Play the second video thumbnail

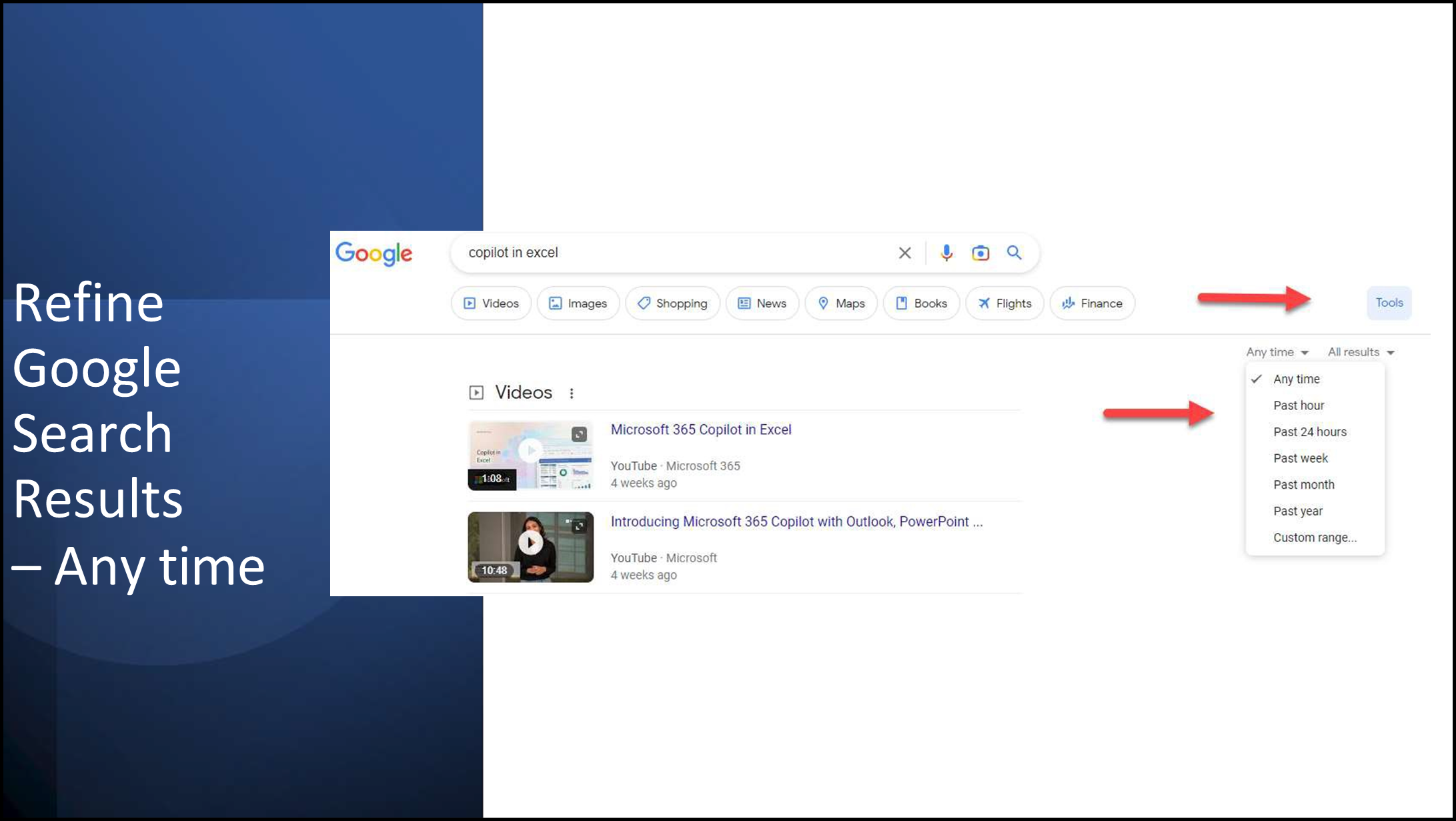(530, 543)
